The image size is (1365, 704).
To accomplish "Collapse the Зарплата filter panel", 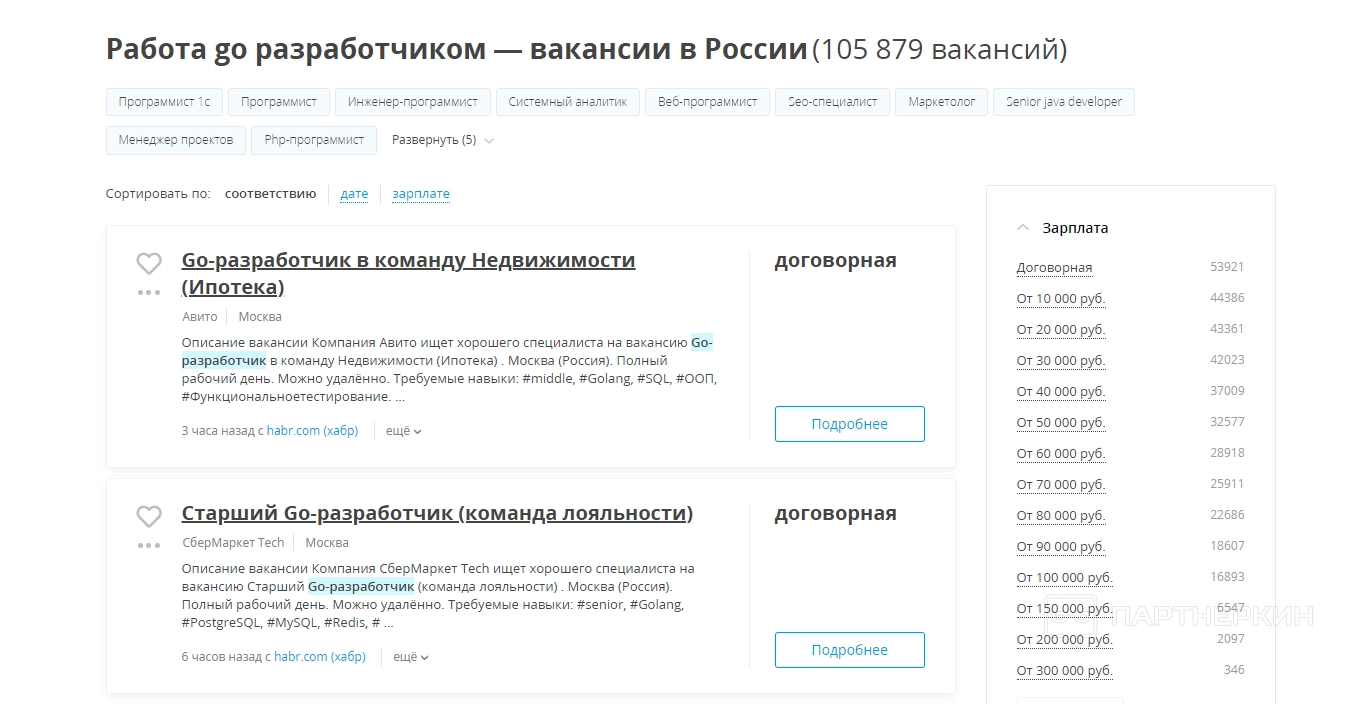I will (1023, 228).
